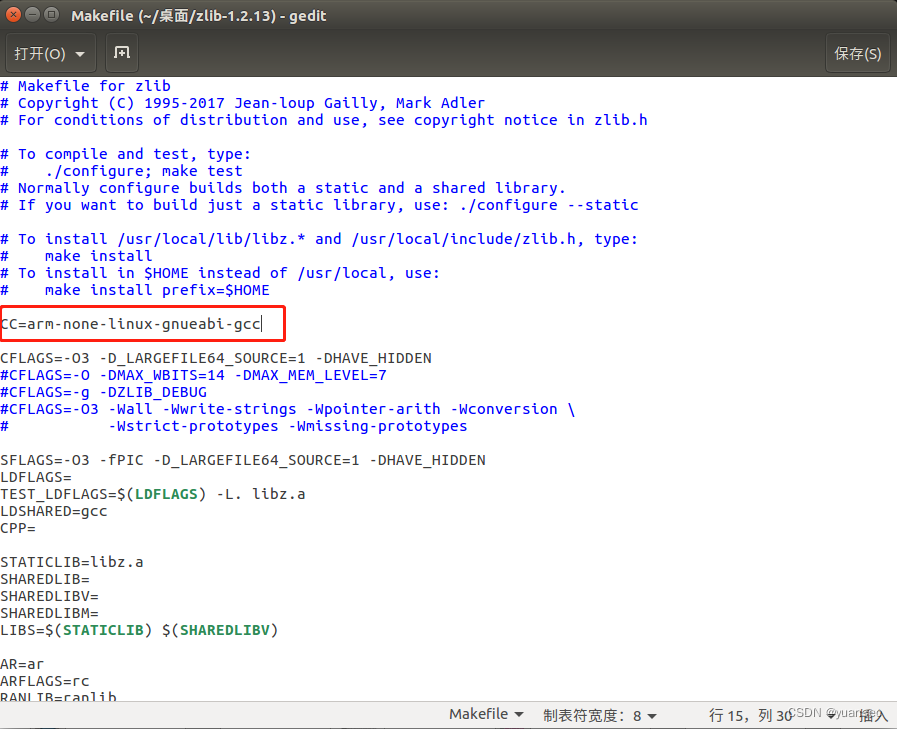Place cursor in CC=arm-none-linux-gnueabi-gcc line
The width and height of the screenshot is (897, 729).
(x=131, y=324)
